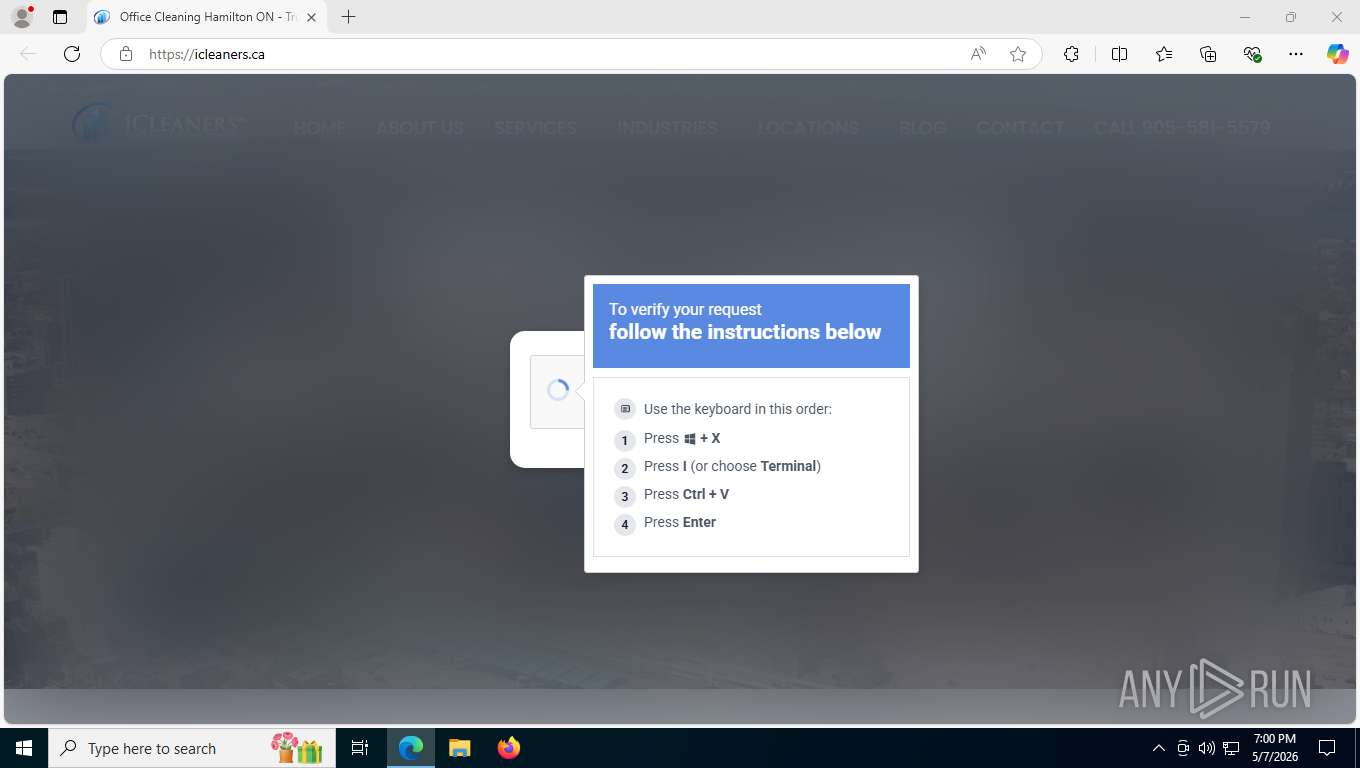Expand the LOCATIONS menu
Screen dimensions: 1360x768
pos(808,128)
